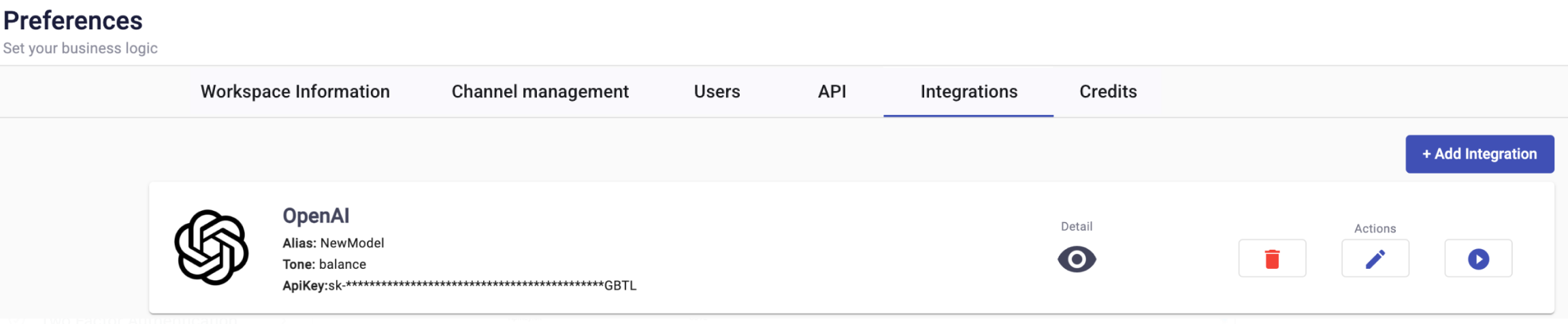Click the OpenAI logo
The height and width of the screenshot is (324, 1568).
[212, 247]
